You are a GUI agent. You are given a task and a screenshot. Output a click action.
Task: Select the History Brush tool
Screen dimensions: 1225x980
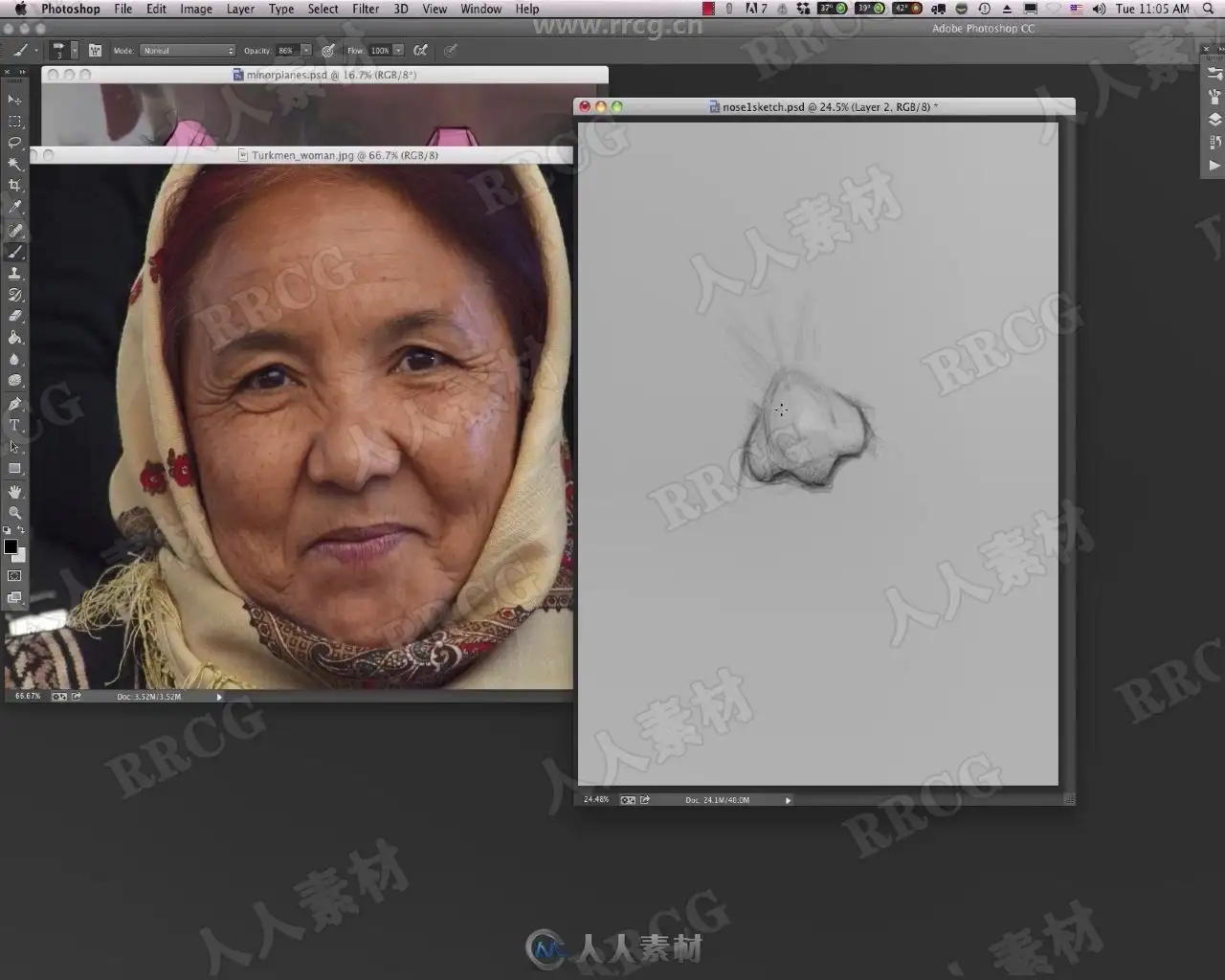pyautogui.click(x=14, y=295)
